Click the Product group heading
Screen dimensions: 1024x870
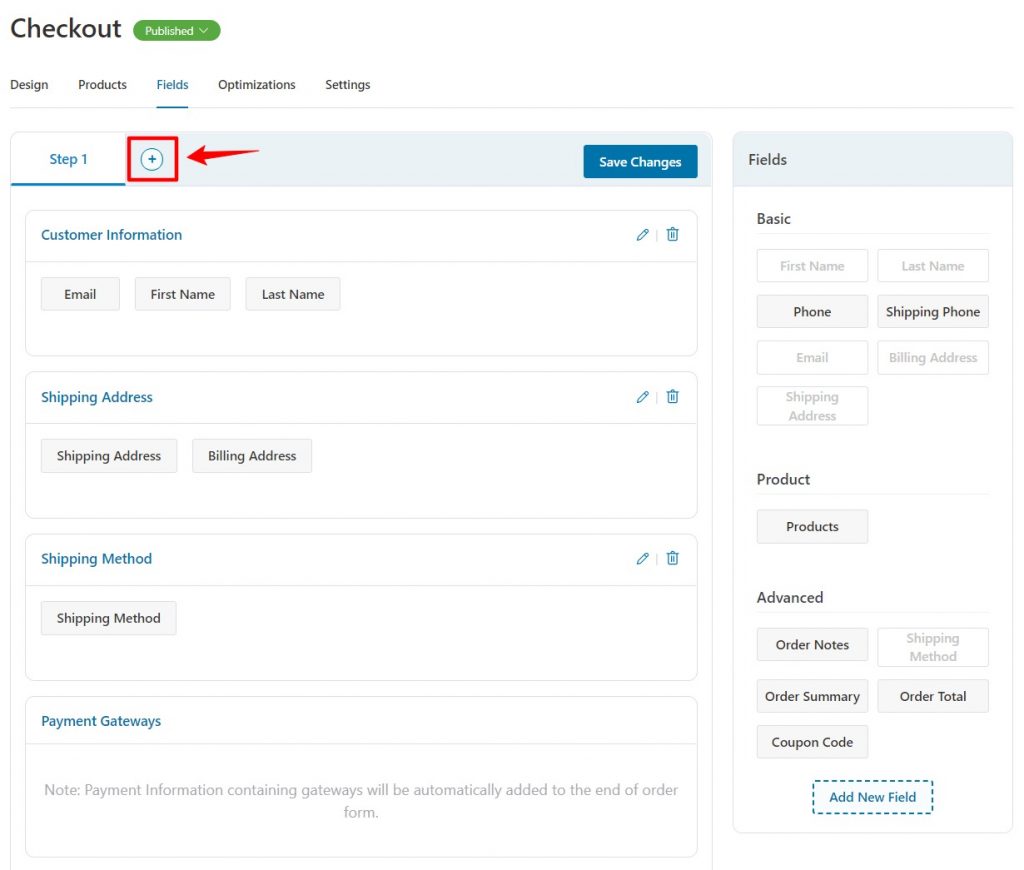pyautogui.click(x=783, y=479)
